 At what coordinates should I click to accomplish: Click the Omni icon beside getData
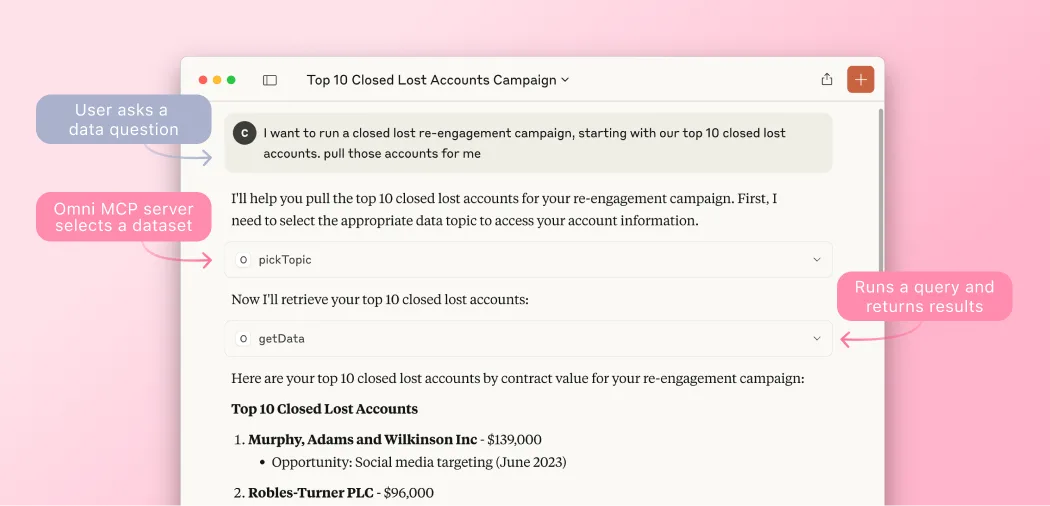[x=243, y=339]
